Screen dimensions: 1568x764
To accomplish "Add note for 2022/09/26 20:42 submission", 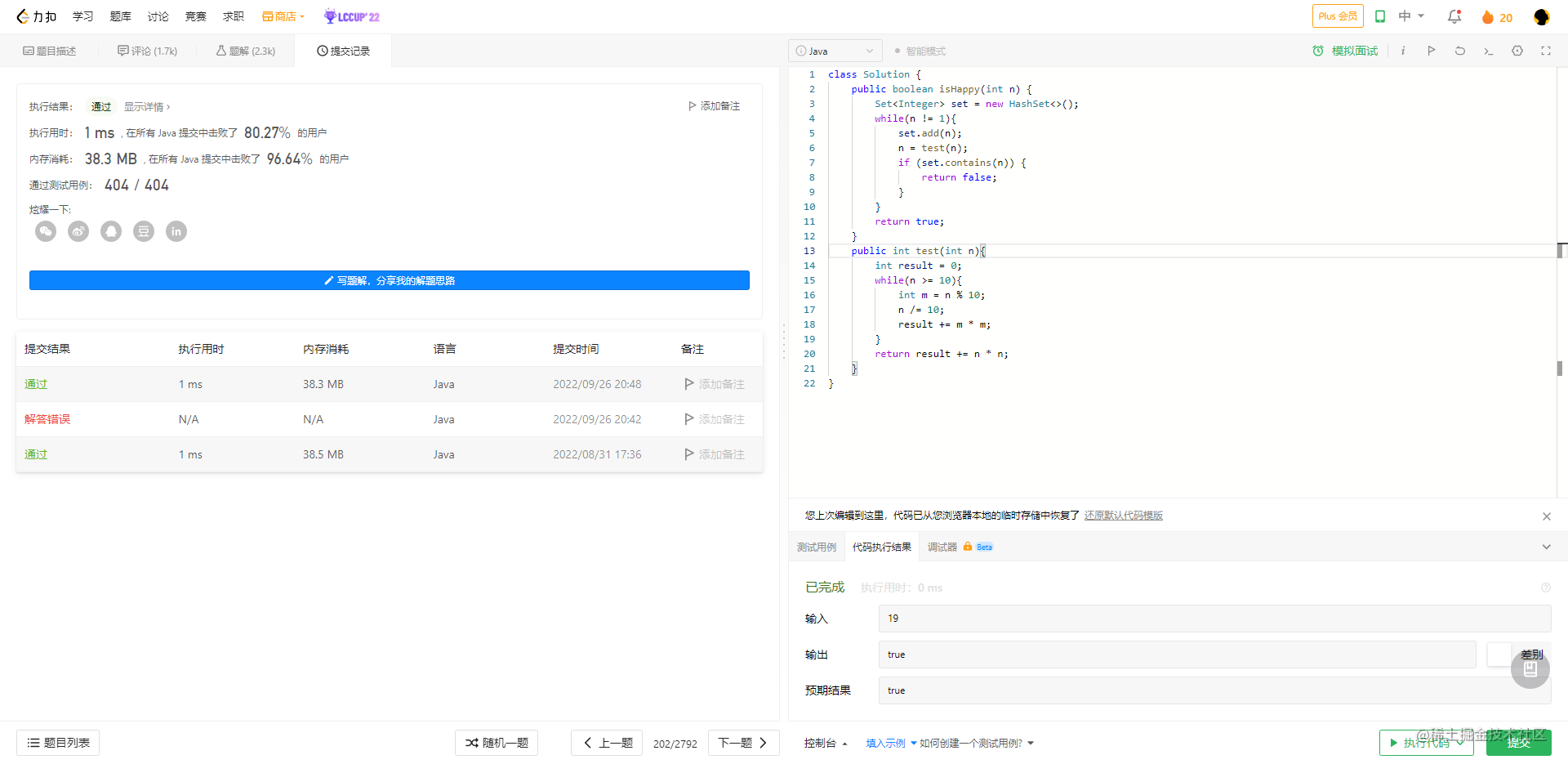I will click(715, 419).
